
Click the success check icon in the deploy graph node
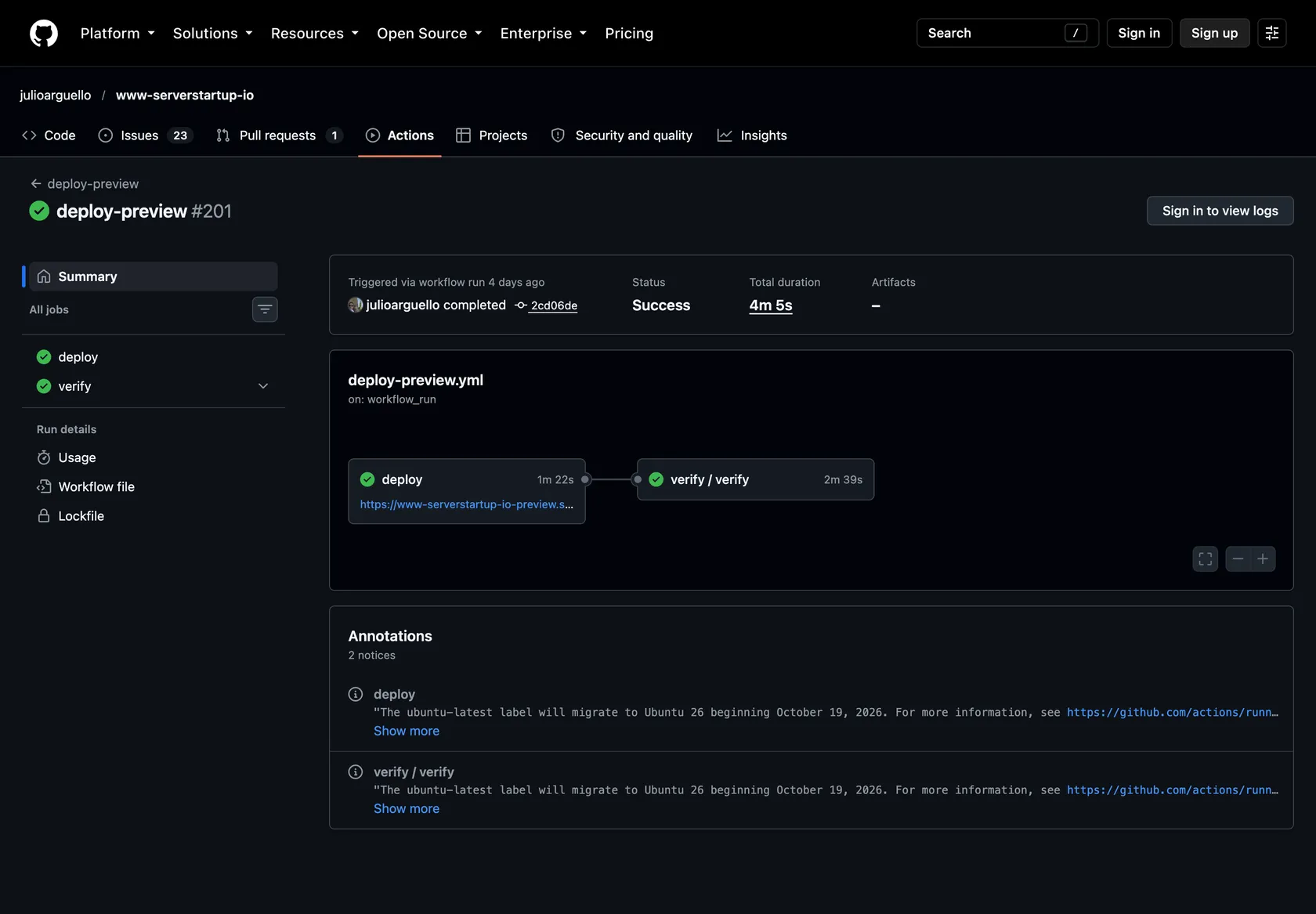pos(367,479)
